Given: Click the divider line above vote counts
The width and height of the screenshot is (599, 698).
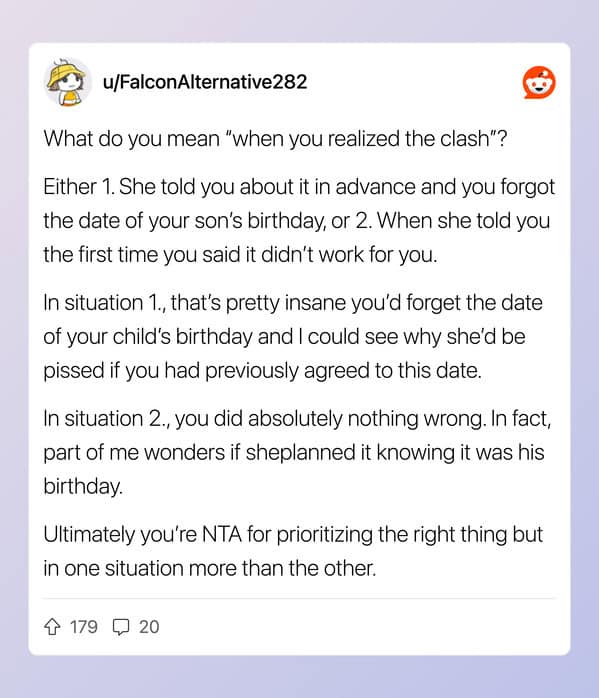Looking at the screenshot, I should [299, 598].
